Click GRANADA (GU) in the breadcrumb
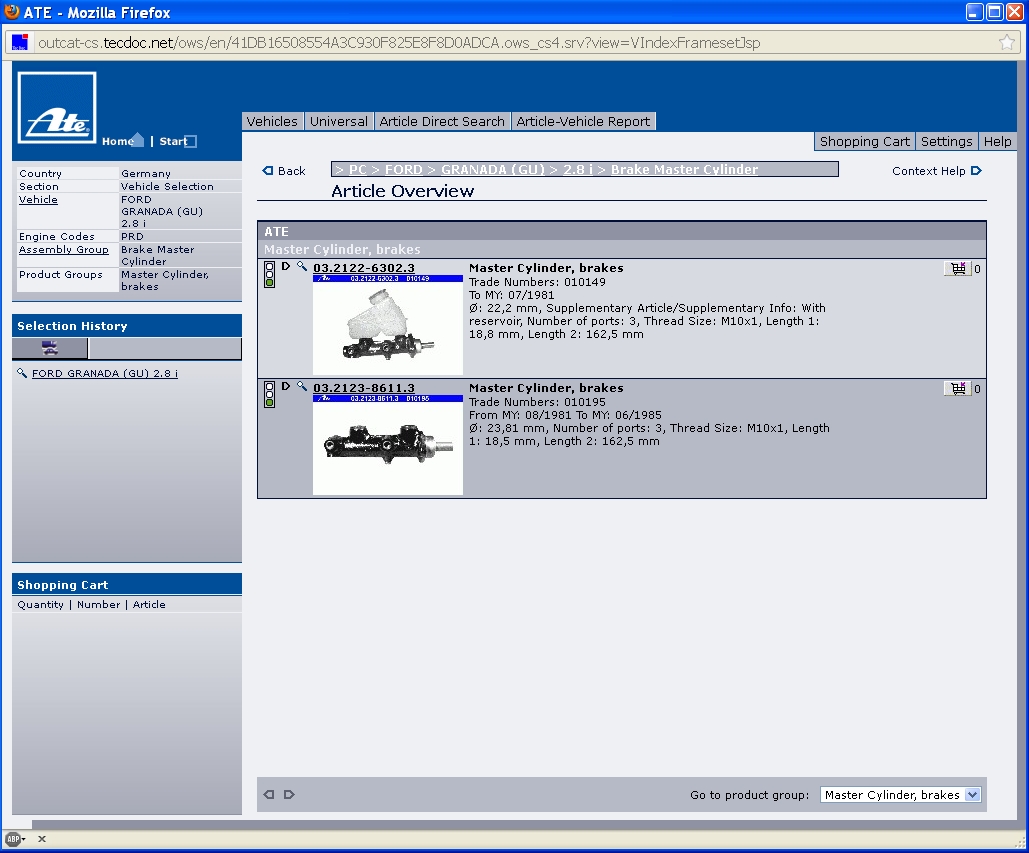 click(x=493, y=169)
